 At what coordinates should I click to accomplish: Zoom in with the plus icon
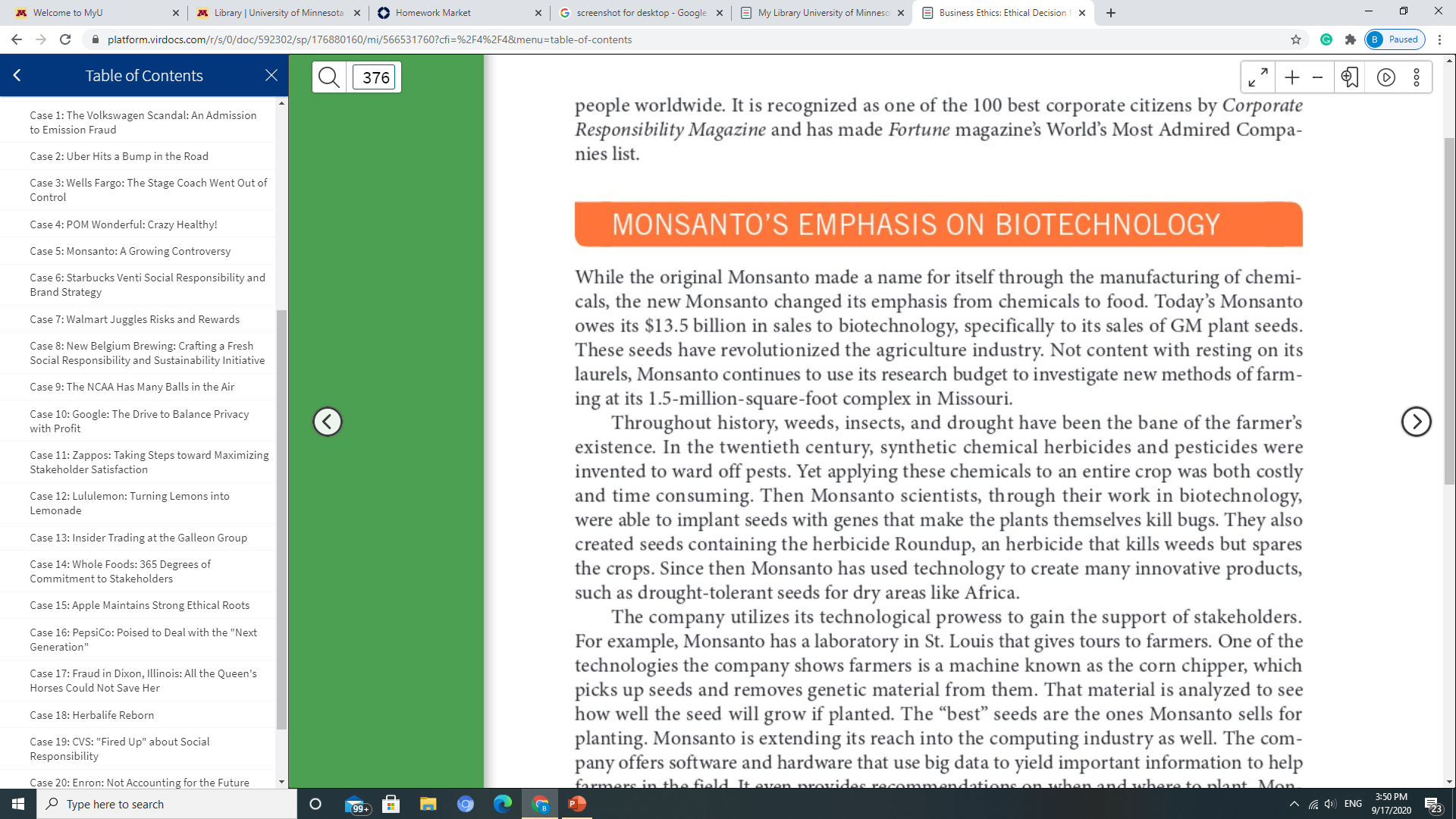click(x=1292, y=77)
